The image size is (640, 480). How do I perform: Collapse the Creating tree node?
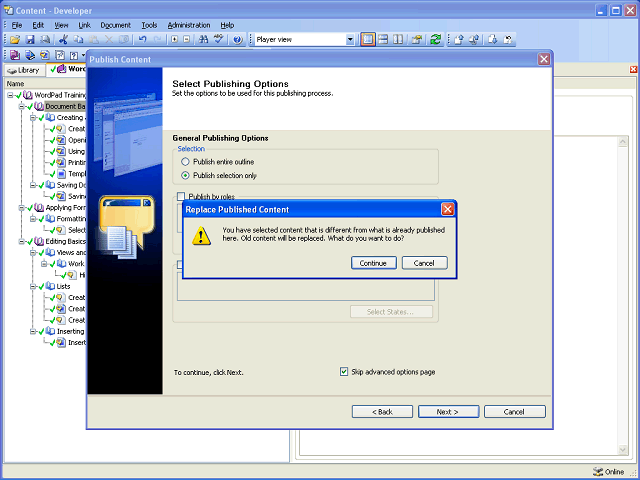point(33,118)
